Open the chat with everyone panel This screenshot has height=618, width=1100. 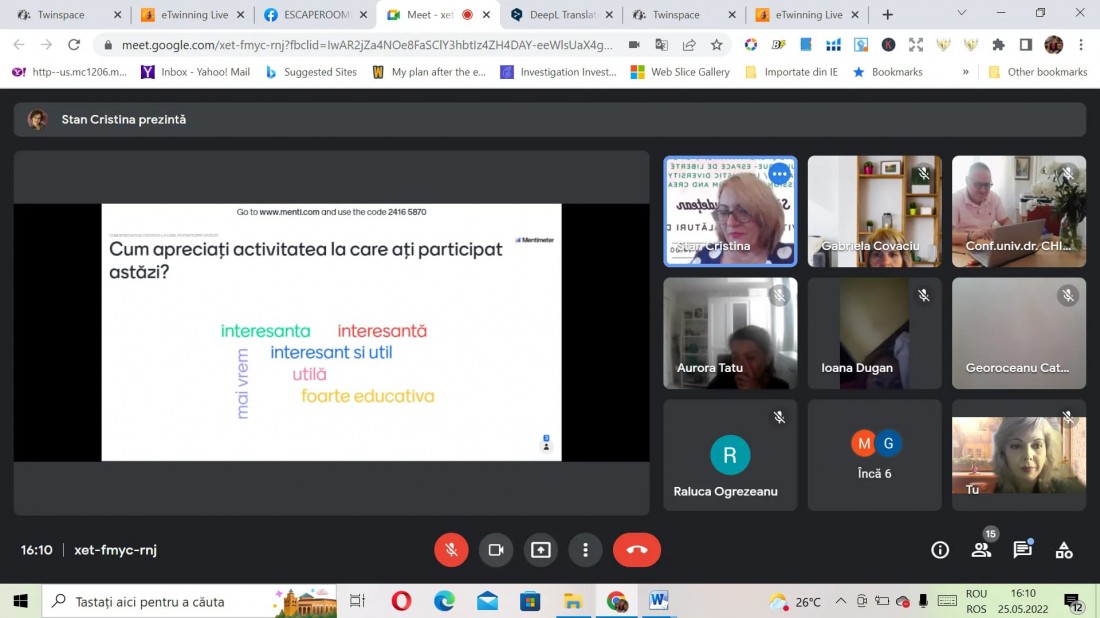(1022, 550)
